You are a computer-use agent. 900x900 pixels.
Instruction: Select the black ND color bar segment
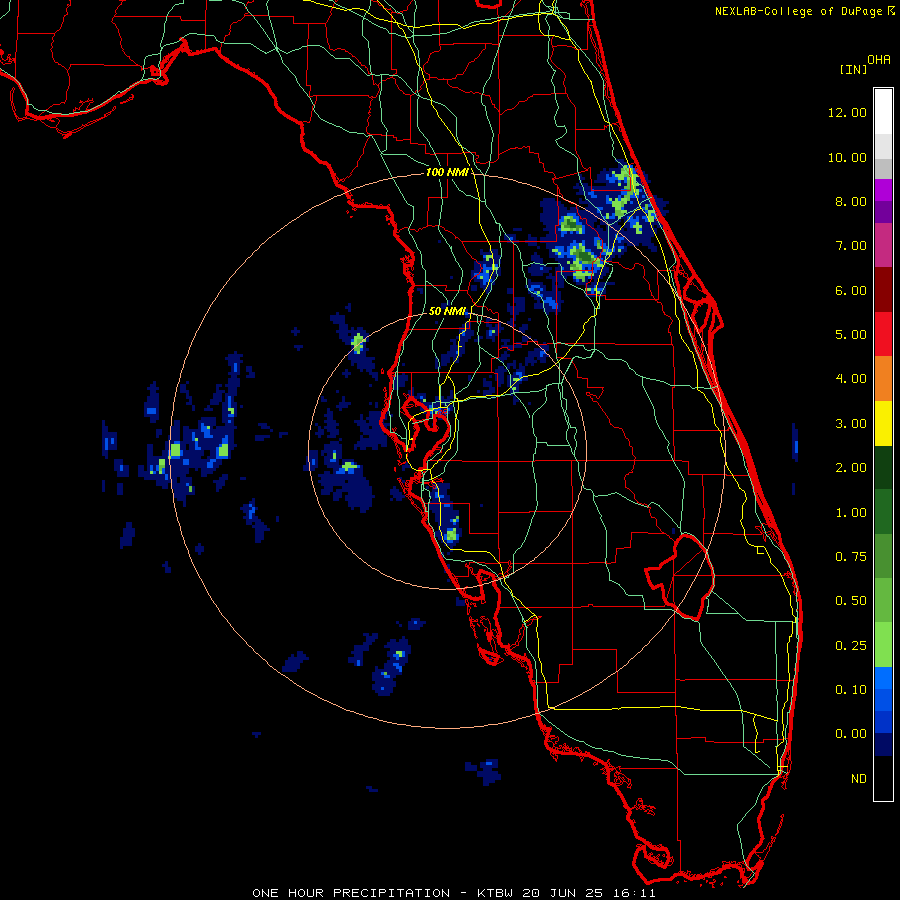883,778
